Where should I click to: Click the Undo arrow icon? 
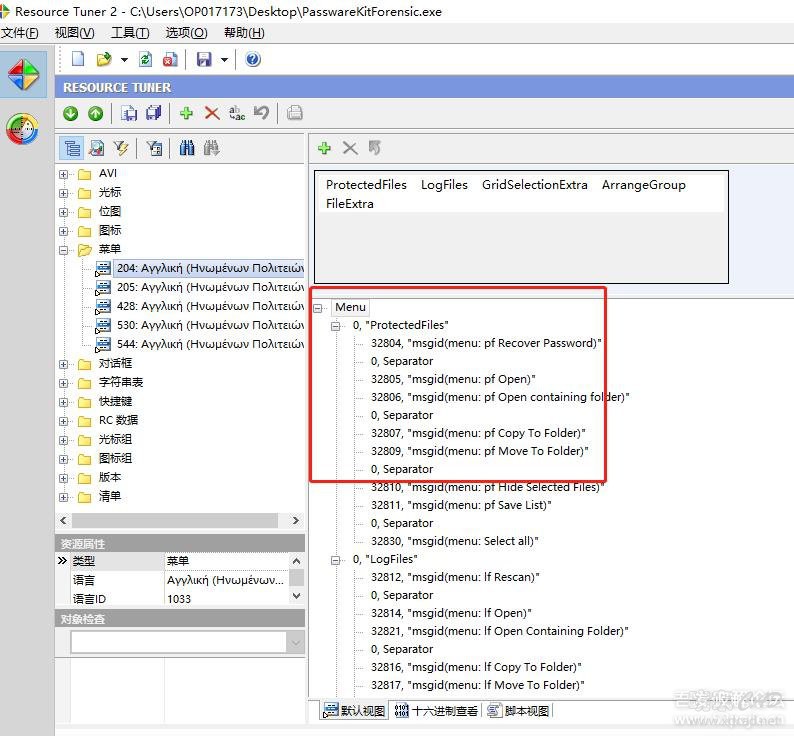(261, 112)
